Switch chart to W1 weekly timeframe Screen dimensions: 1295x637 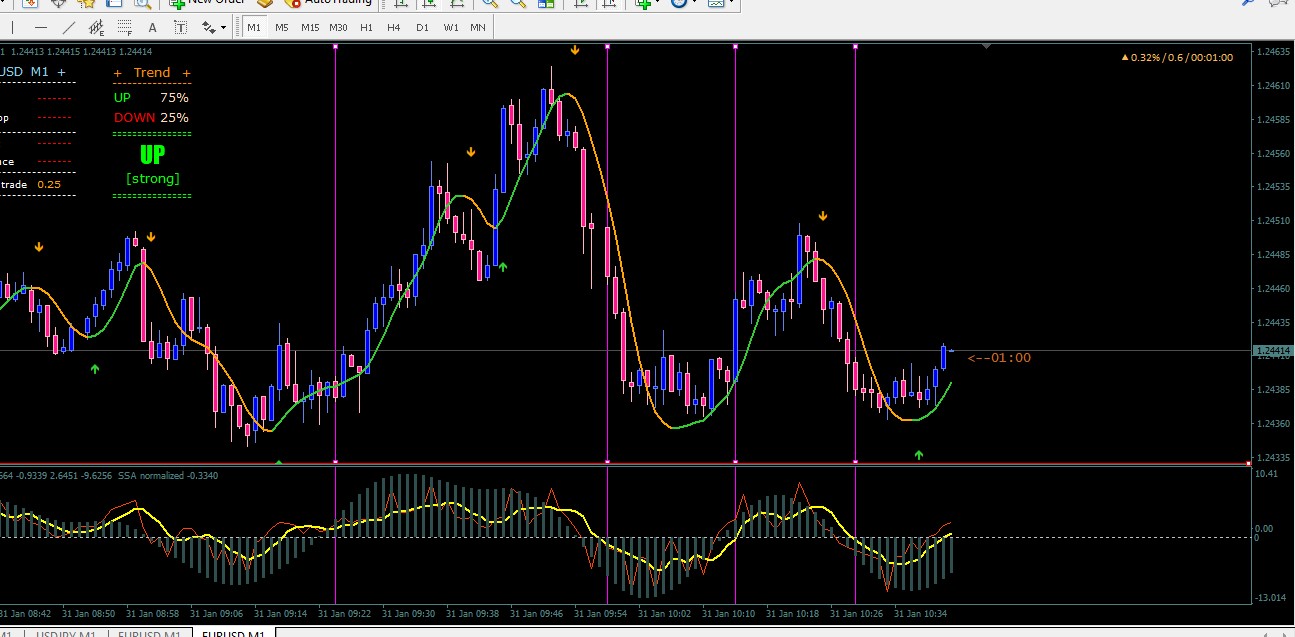click(x=450, y=27)
